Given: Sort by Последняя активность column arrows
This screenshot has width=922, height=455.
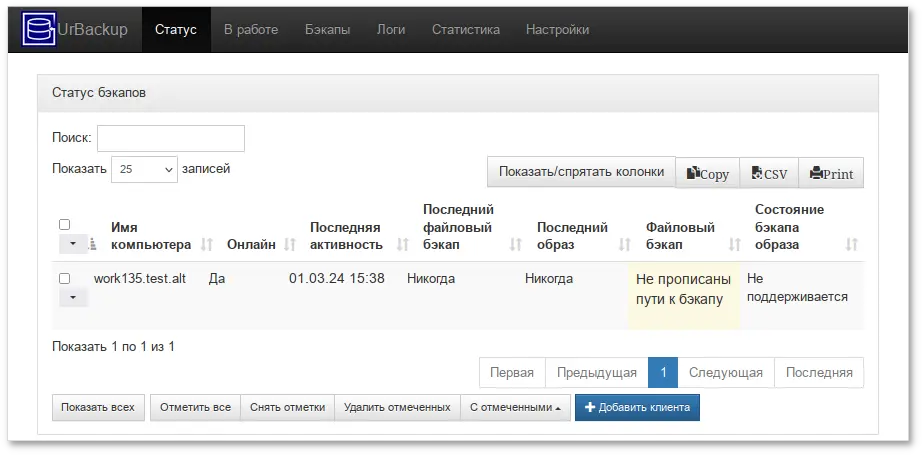Looking at the screenshot, I should pos(402,245).
